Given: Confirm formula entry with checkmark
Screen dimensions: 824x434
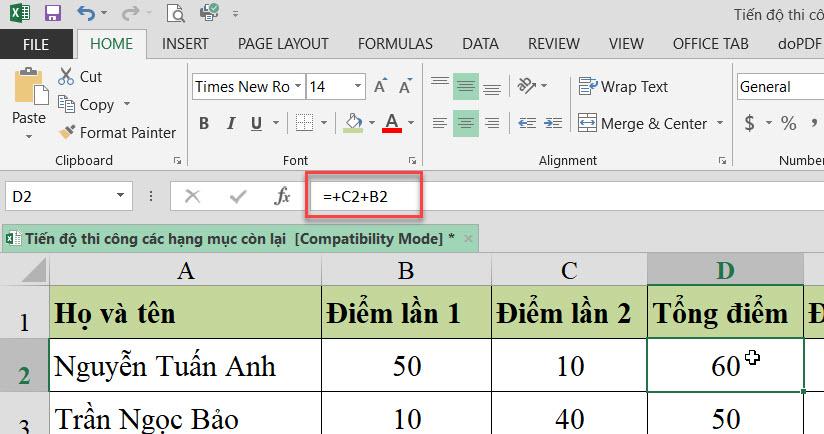Looking at the screenshot, I should [x=238, y=197].
